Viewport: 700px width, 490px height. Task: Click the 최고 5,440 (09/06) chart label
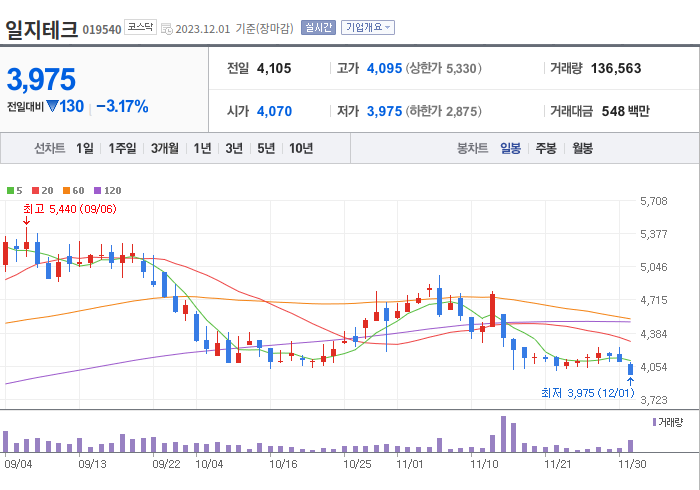[x=70, y=209]
